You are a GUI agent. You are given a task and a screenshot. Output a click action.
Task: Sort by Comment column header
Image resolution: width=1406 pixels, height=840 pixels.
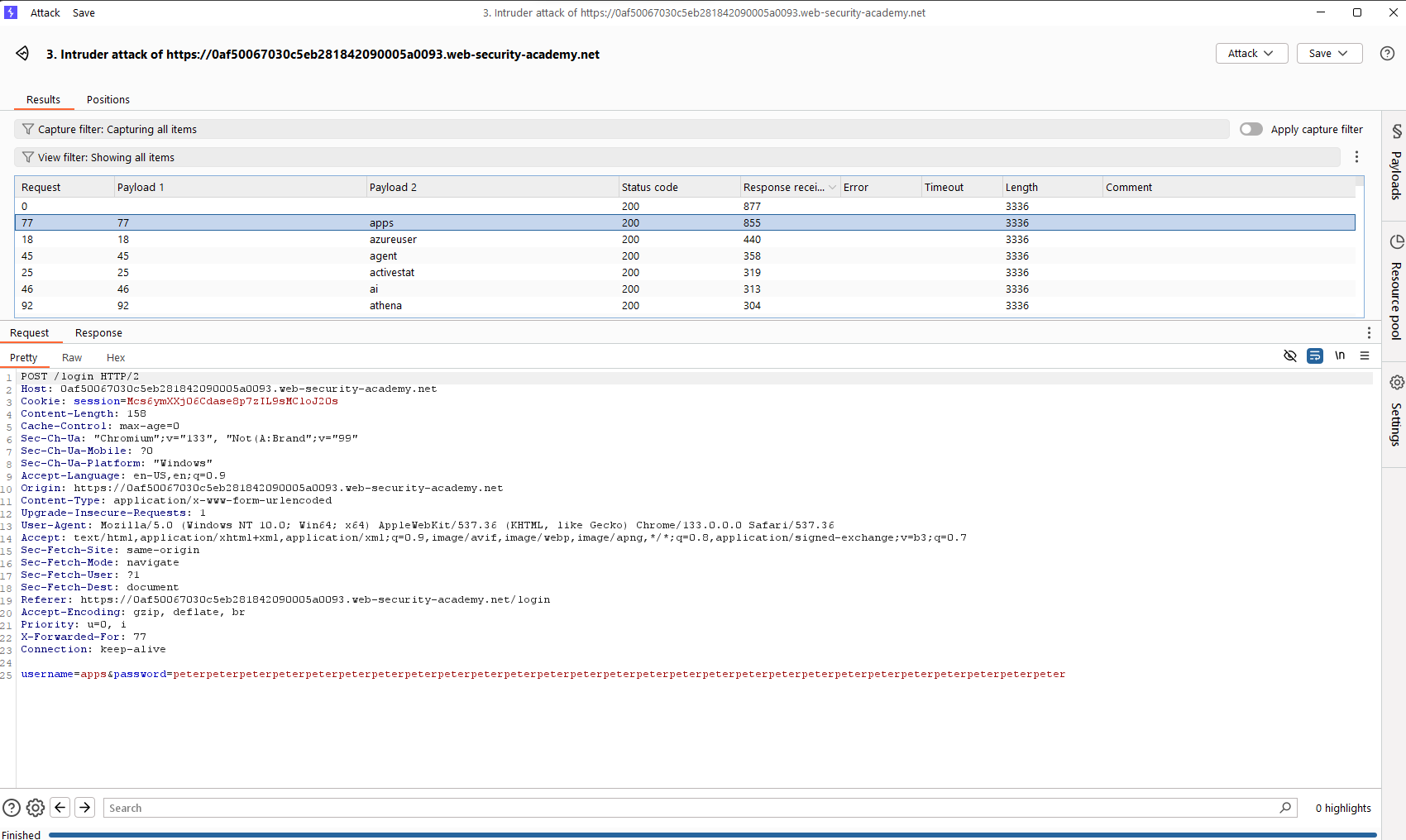pos(1229,188)
